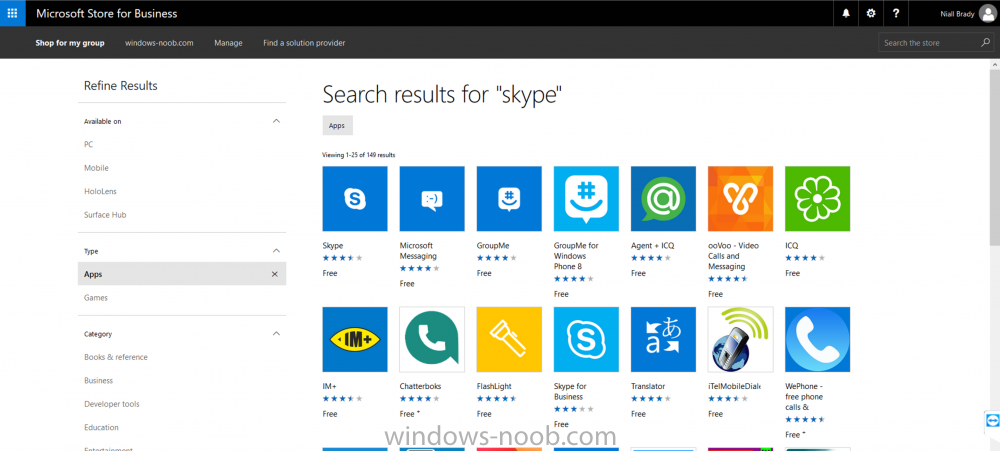Viewport: 1000px width, 451px height.
Task: Open Find a solution provider
Action: coord(304,43)
